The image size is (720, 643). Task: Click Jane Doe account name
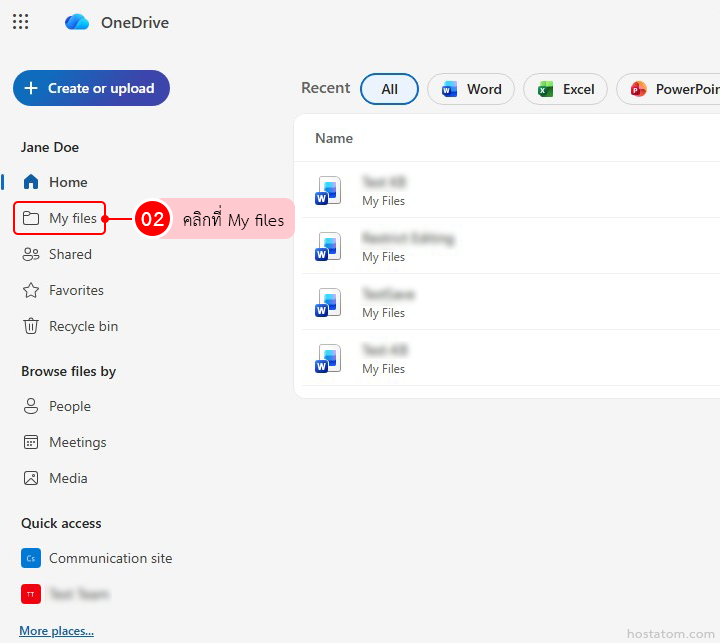pyautogui.click(x=50, y=147)
